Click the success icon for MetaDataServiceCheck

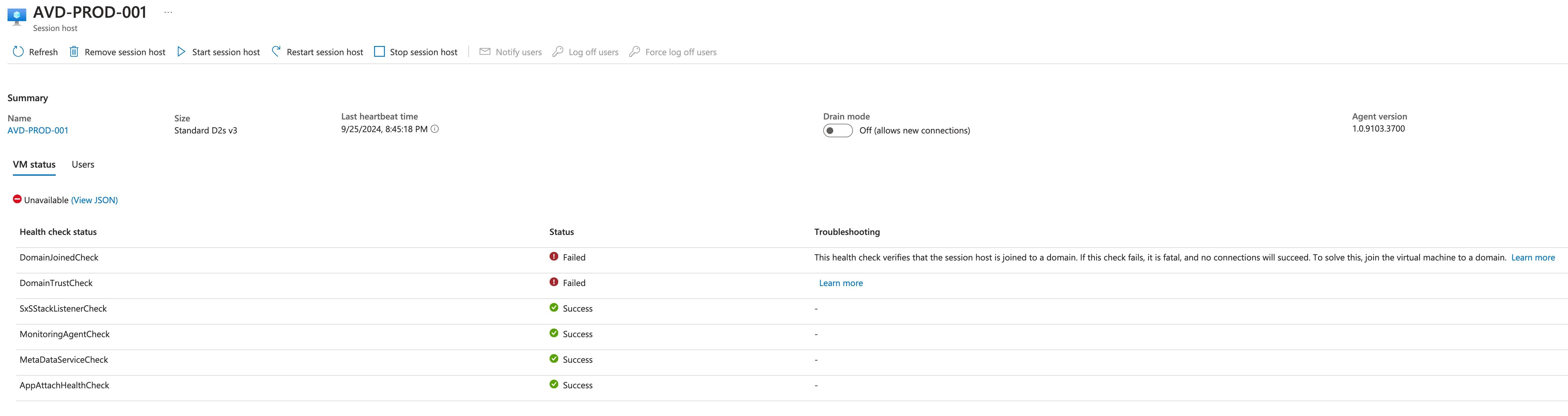(x=554, y=359)
